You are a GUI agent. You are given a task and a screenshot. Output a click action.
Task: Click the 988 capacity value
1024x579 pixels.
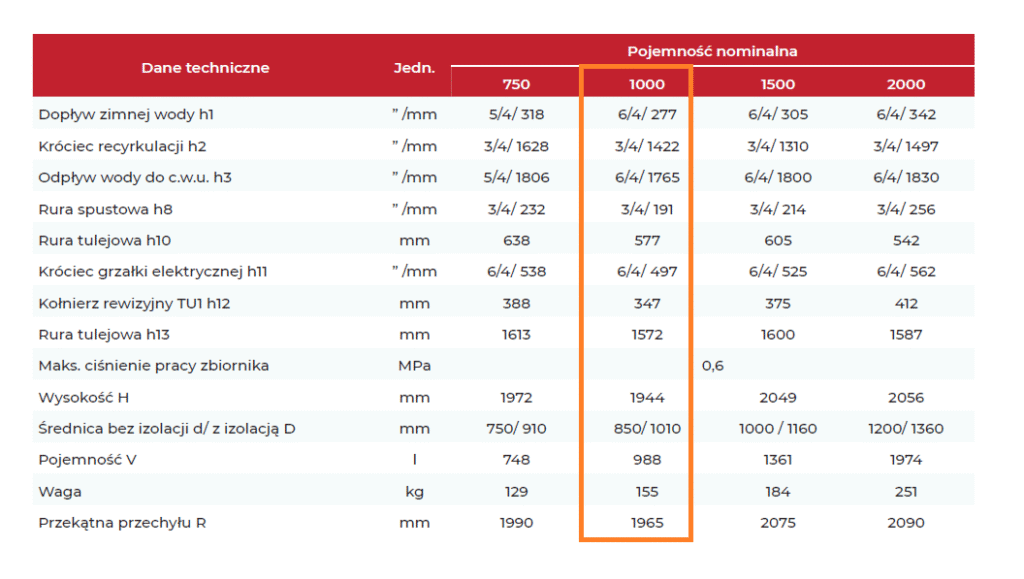coord(647,460)
